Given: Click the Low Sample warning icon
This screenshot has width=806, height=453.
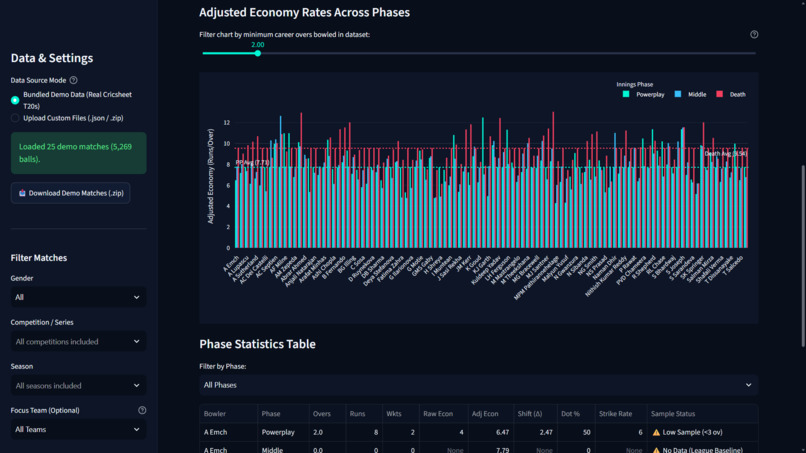Looking at the screenshot, I should tap(656, 432).
